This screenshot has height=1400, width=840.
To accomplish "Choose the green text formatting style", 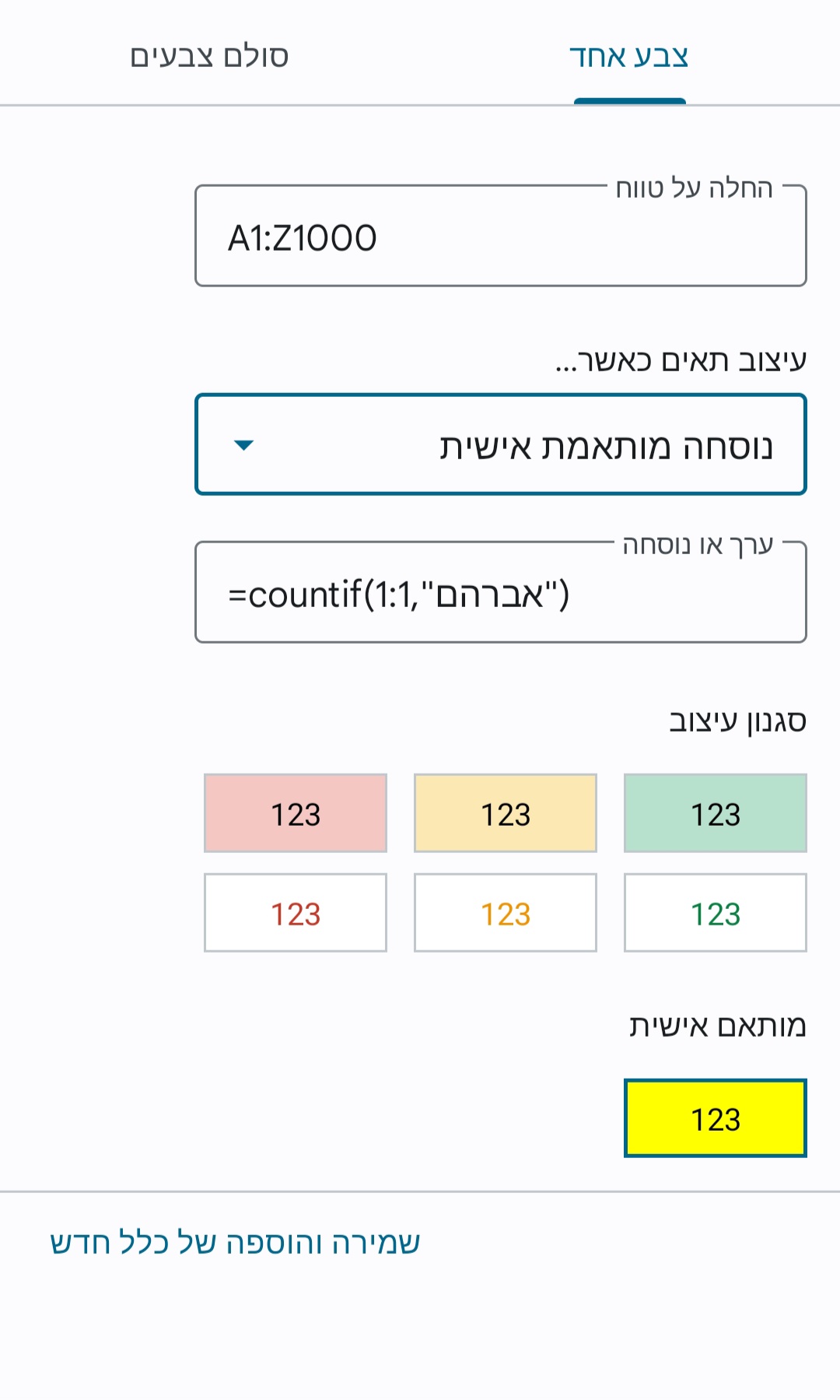I will tap(715, 911).
